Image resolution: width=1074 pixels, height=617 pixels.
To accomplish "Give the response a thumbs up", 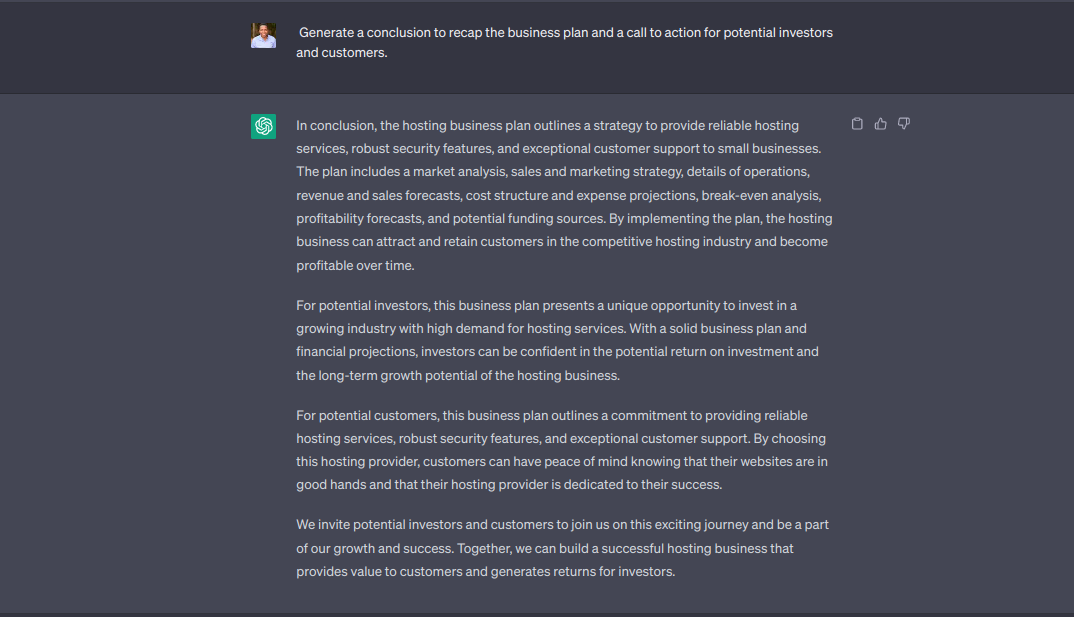I will (880, 124).
